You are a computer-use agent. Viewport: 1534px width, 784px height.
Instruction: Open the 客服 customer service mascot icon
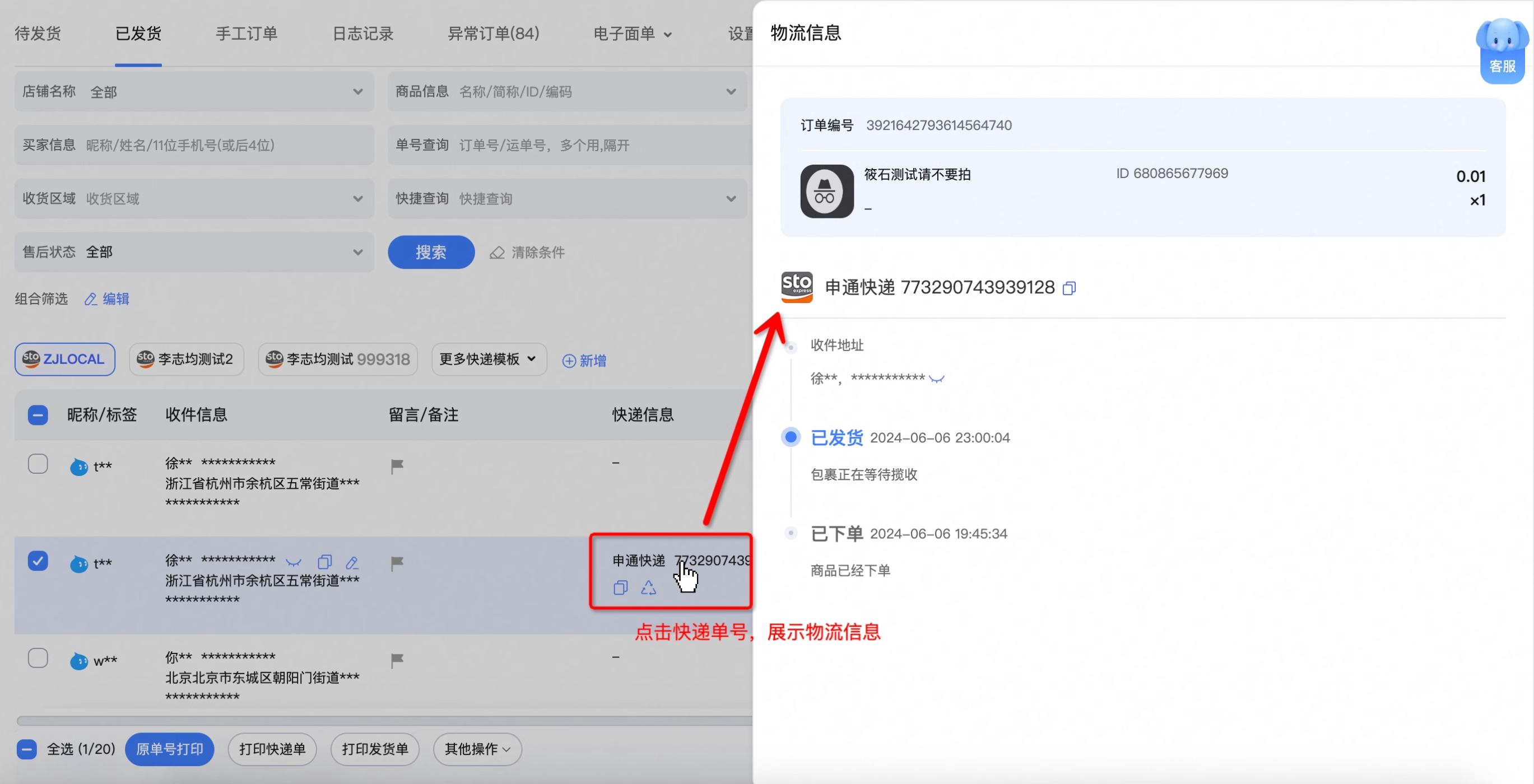click(x=1502, y=50)
